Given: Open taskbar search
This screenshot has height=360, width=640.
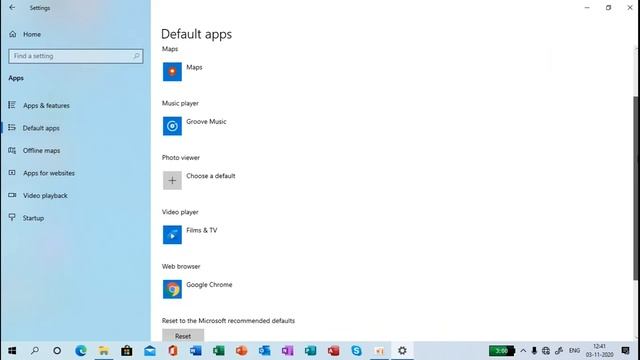Looking at the screenshot, I should [x=35, y=351].
